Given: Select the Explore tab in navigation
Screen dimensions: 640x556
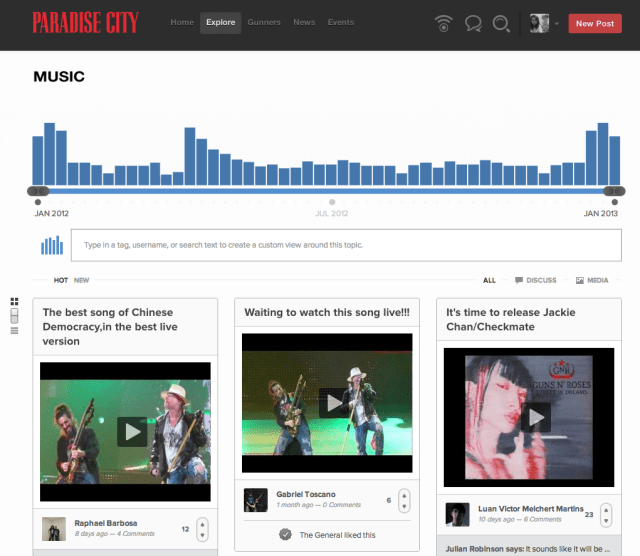Looking at the screenshot, I should click(220, 22).
